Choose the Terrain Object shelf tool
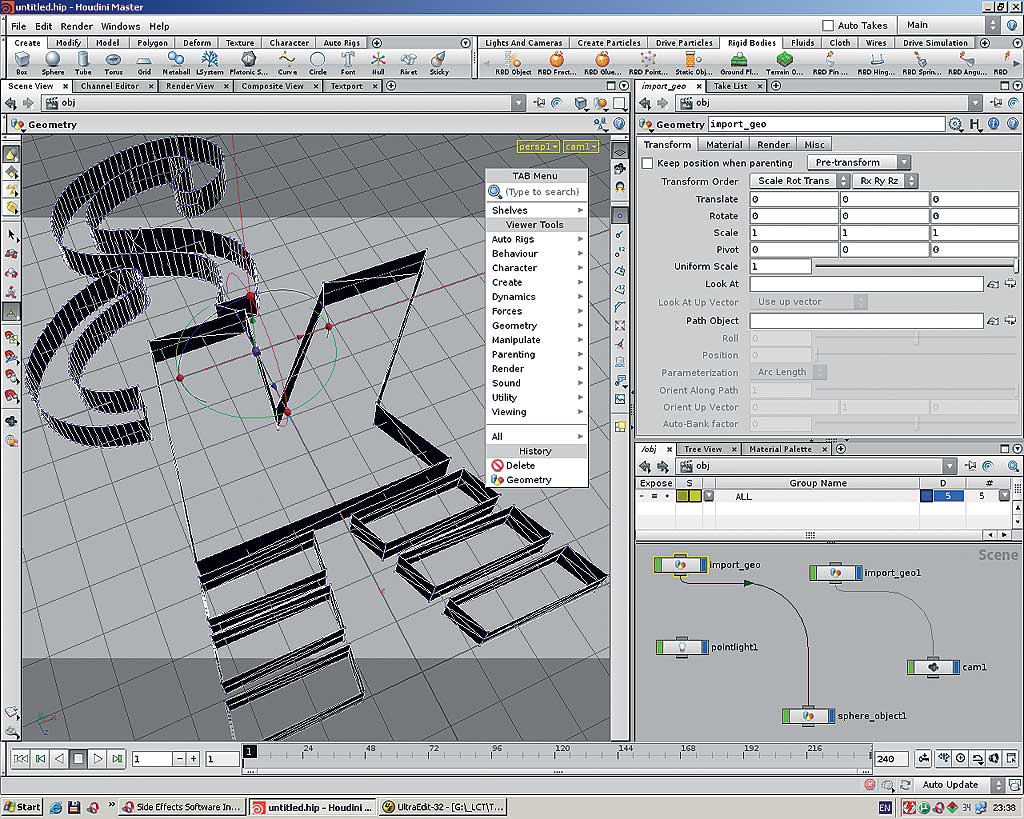1024x819 pixels. click(784, 63)
